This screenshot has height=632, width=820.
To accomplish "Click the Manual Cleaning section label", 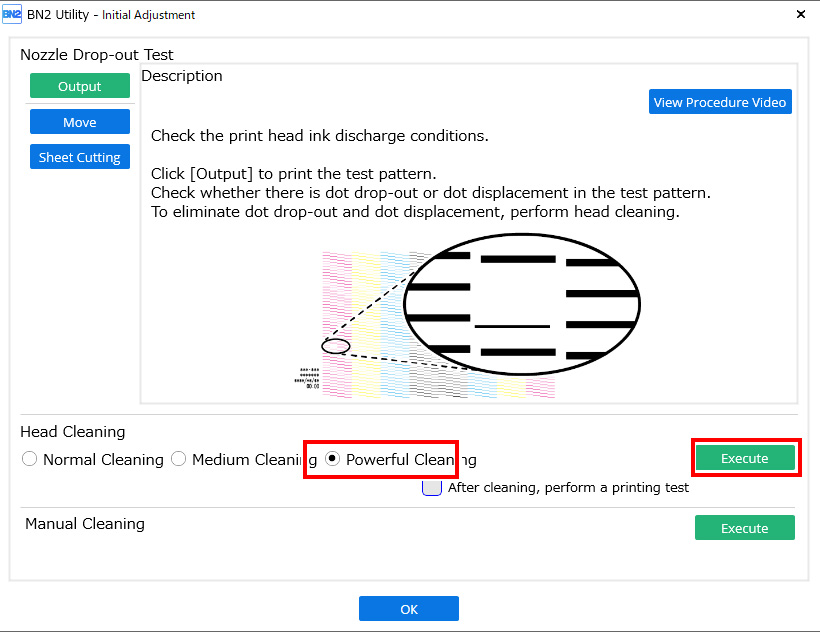I will pos(85,524).
